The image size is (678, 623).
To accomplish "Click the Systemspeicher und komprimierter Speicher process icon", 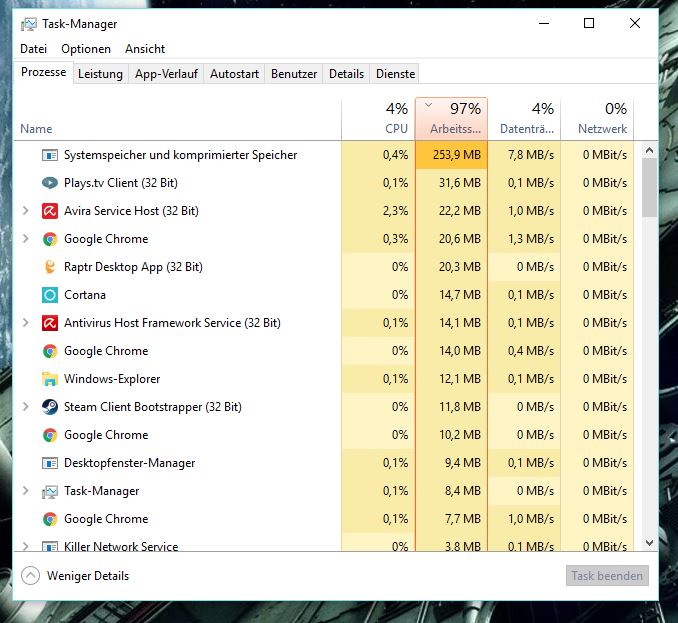I will point(50,155).
